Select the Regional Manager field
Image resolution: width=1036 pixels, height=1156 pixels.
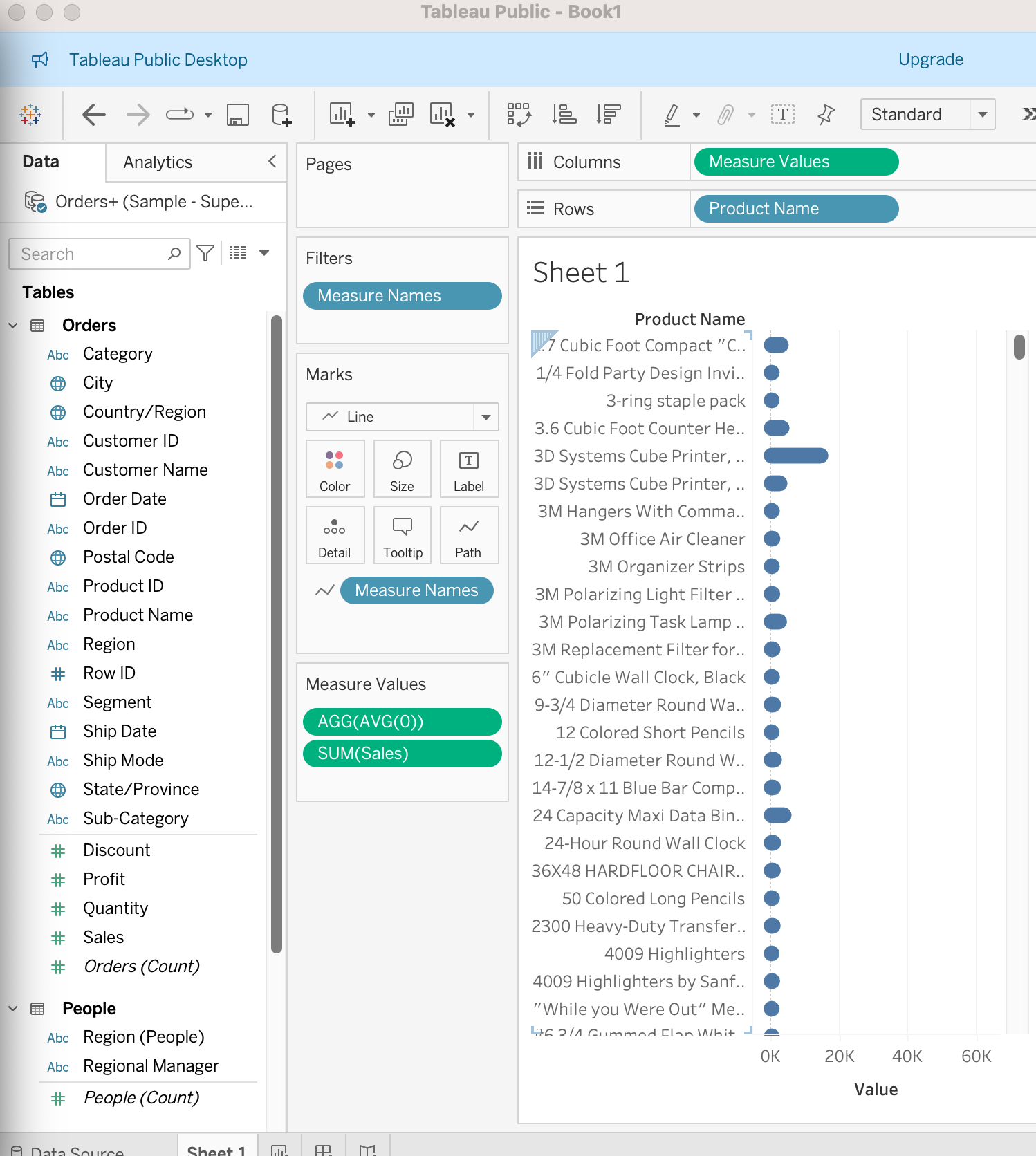(151, 1066)
